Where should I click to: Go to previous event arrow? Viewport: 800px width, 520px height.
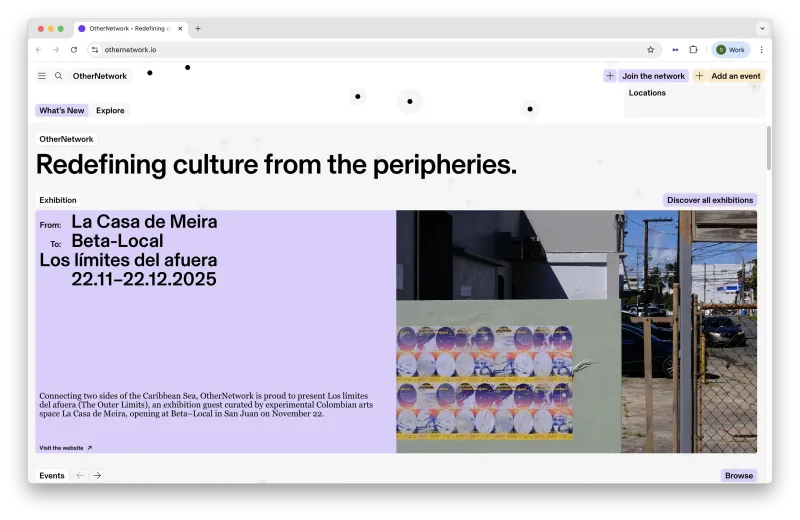tap(80, 476)
